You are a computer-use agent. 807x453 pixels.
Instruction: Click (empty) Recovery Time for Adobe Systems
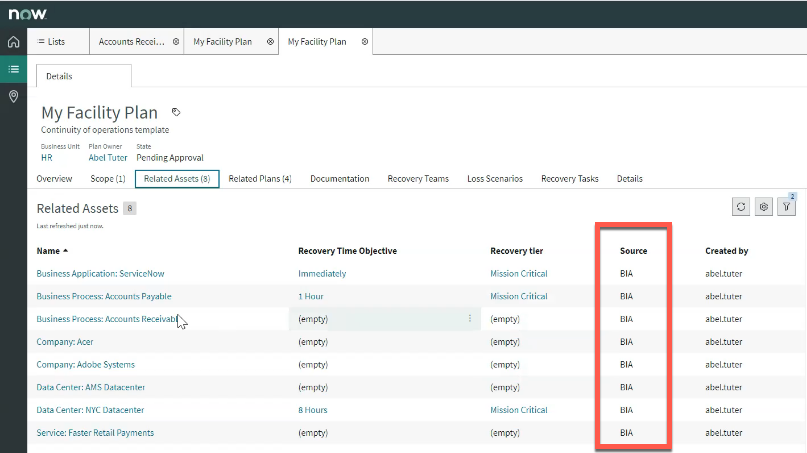[313, 364]
